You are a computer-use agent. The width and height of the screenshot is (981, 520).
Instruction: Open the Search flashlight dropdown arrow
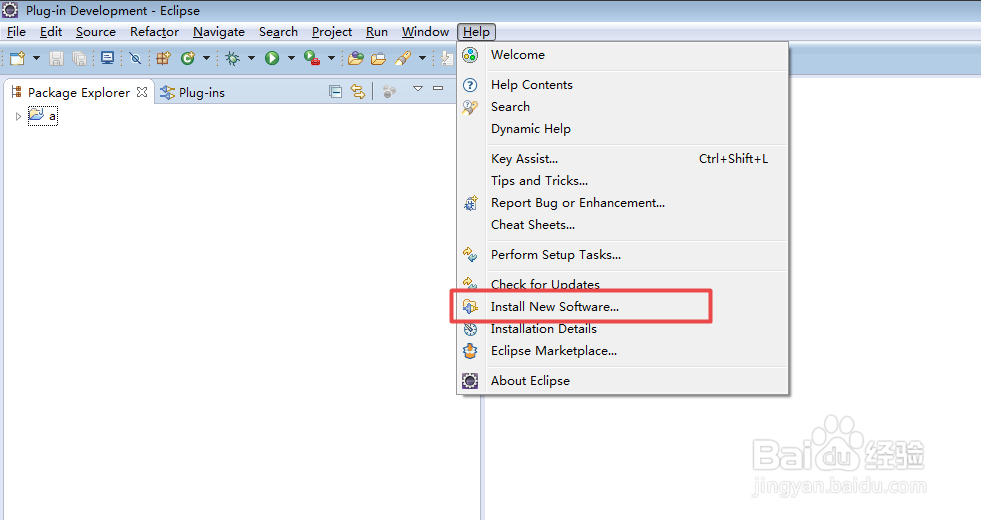(422, 58)
